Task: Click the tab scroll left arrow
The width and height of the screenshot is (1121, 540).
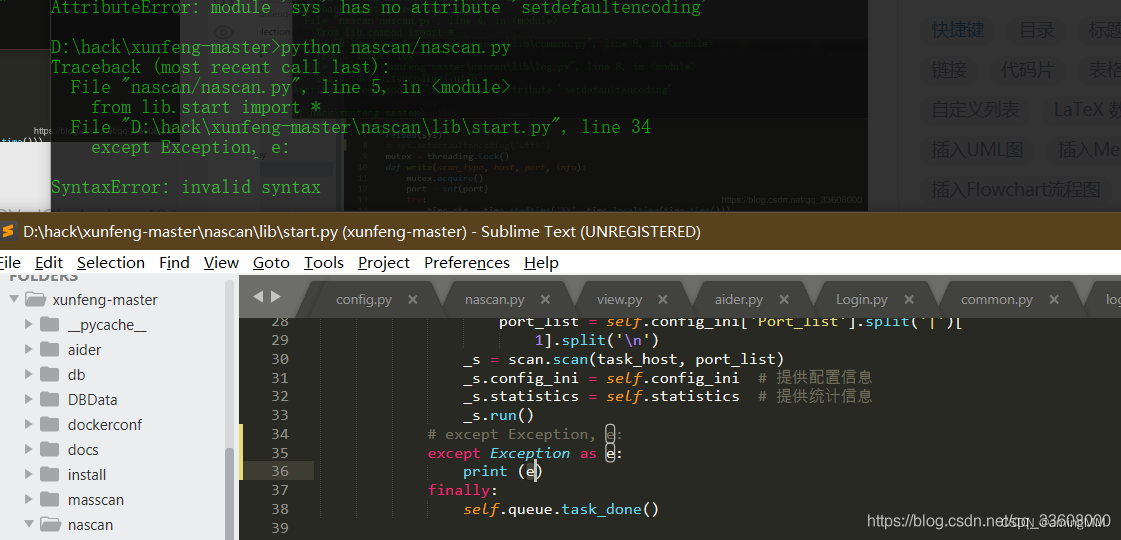Action: [258, 296]
